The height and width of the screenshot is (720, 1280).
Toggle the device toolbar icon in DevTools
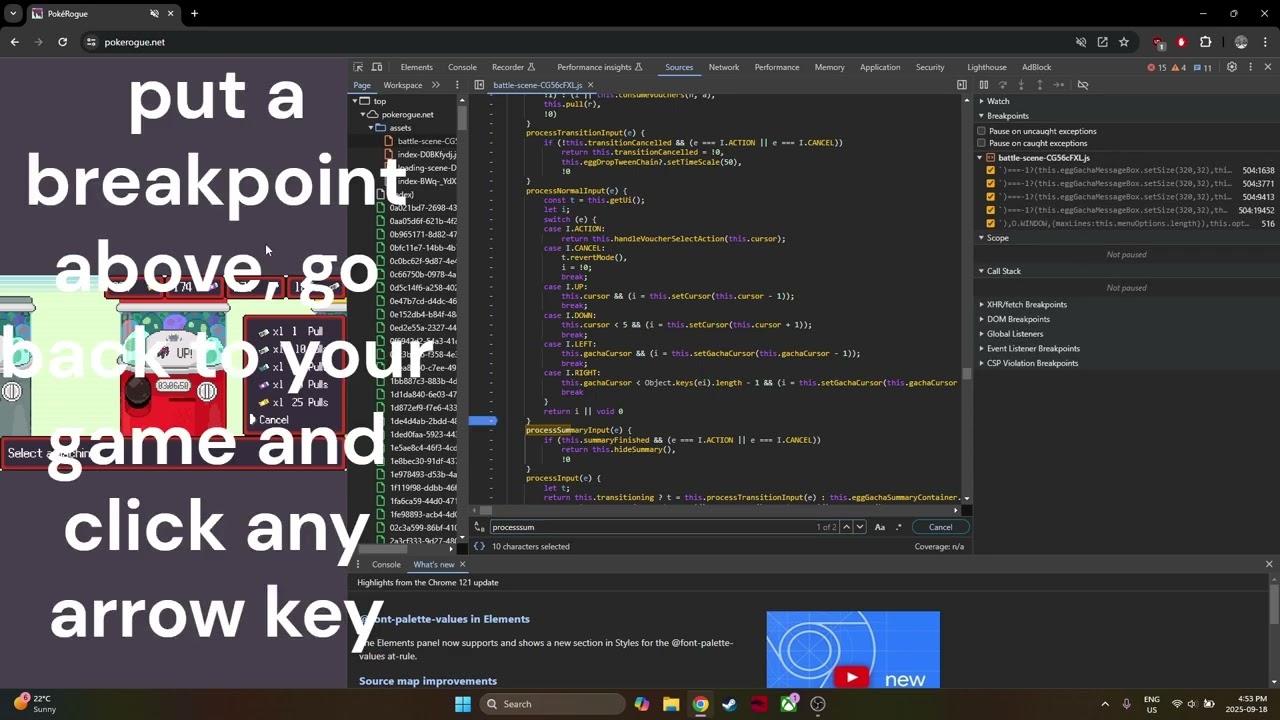[377, 67]
